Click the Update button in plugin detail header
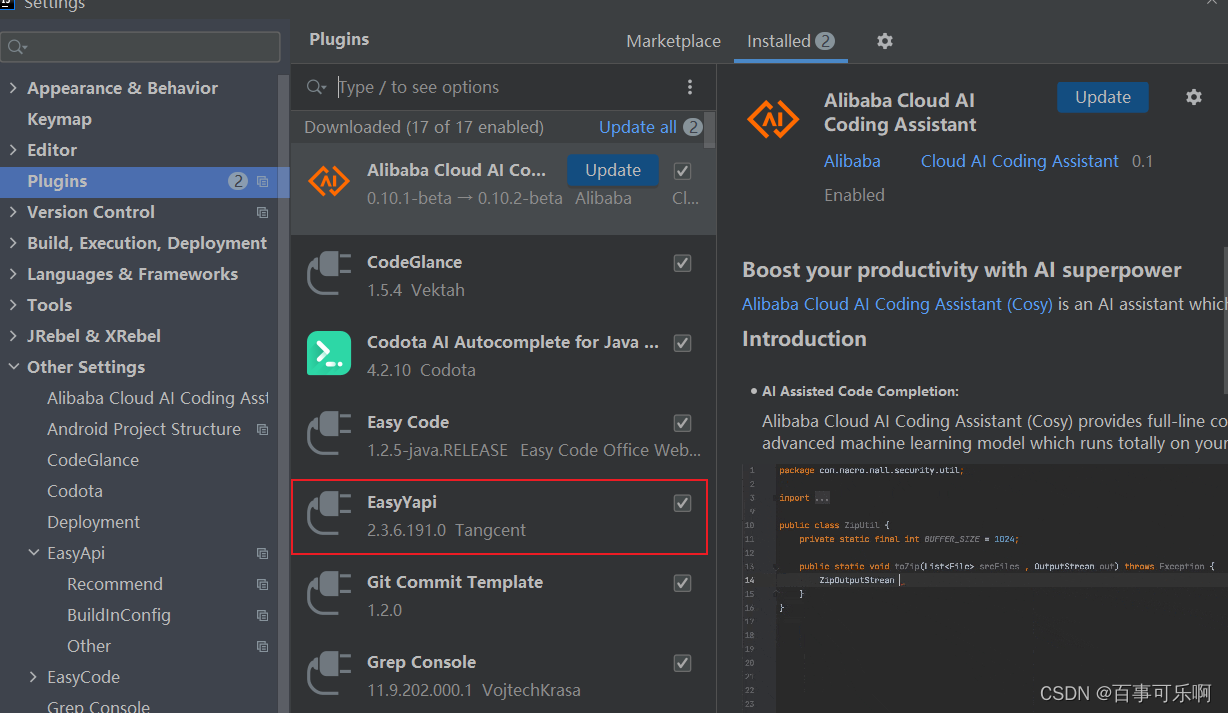The image size is (1228, 713). click(1103, 97)
